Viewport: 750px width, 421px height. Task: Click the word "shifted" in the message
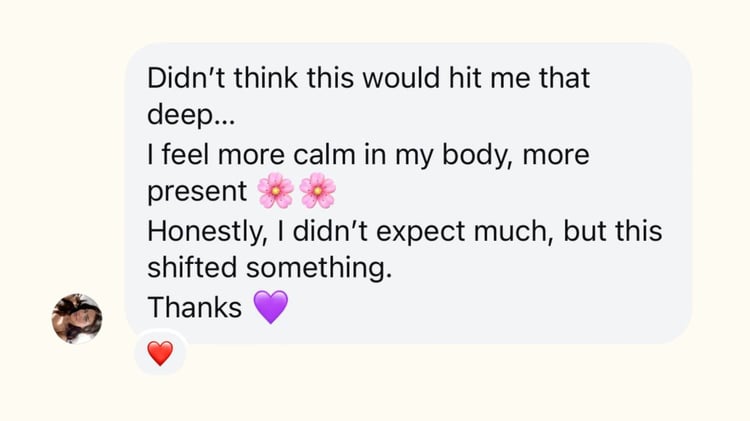[192, 268]
